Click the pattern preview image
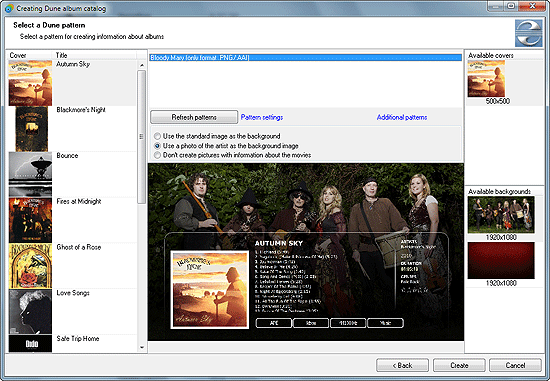This screenshot has width=550, height=381. (x=306, y=252)
